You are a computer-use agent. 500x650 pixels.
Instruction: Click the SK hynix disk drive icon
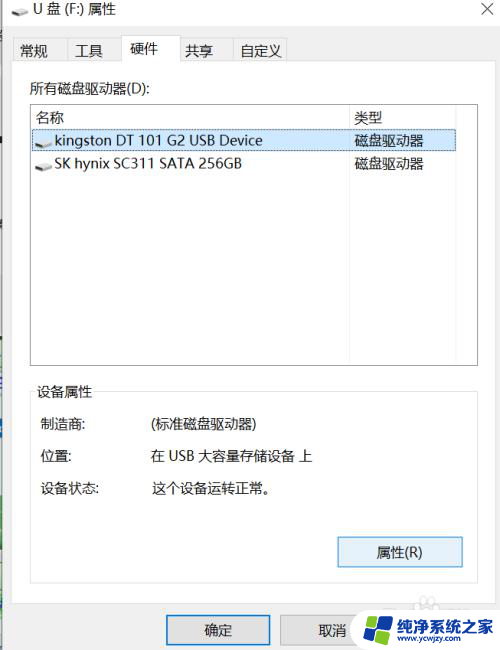(43, 166)
